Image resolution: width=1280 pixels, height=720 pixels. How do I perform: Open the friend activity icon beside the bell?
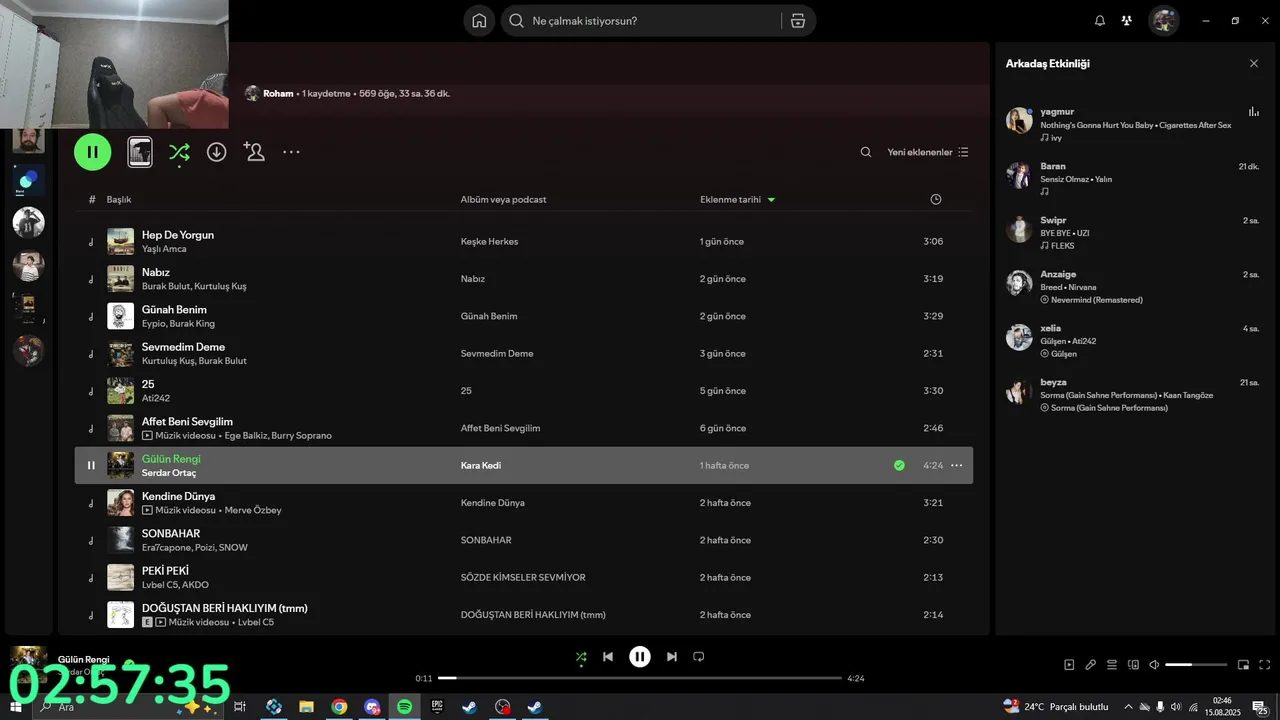point(1127,20)
